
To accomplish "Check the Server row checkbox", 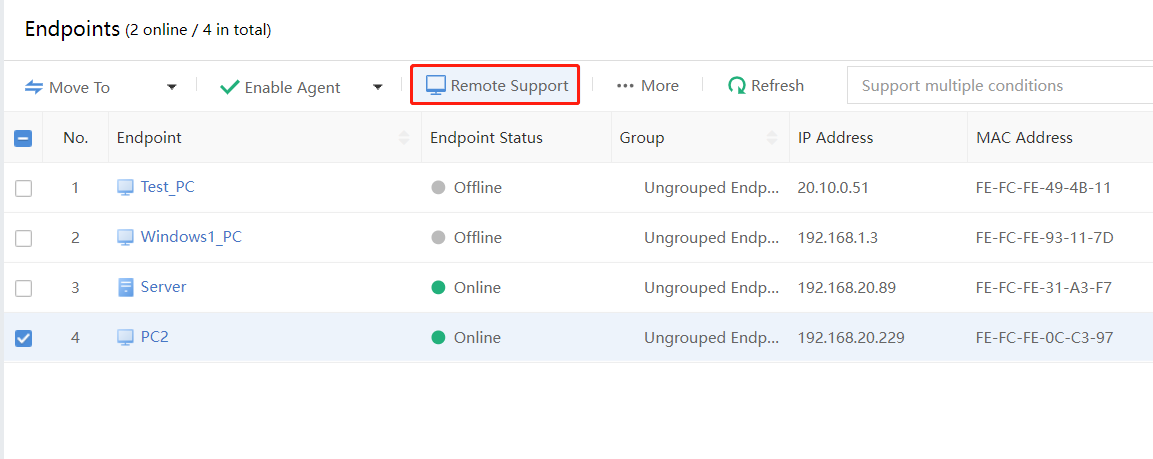I will coord(23,288).
